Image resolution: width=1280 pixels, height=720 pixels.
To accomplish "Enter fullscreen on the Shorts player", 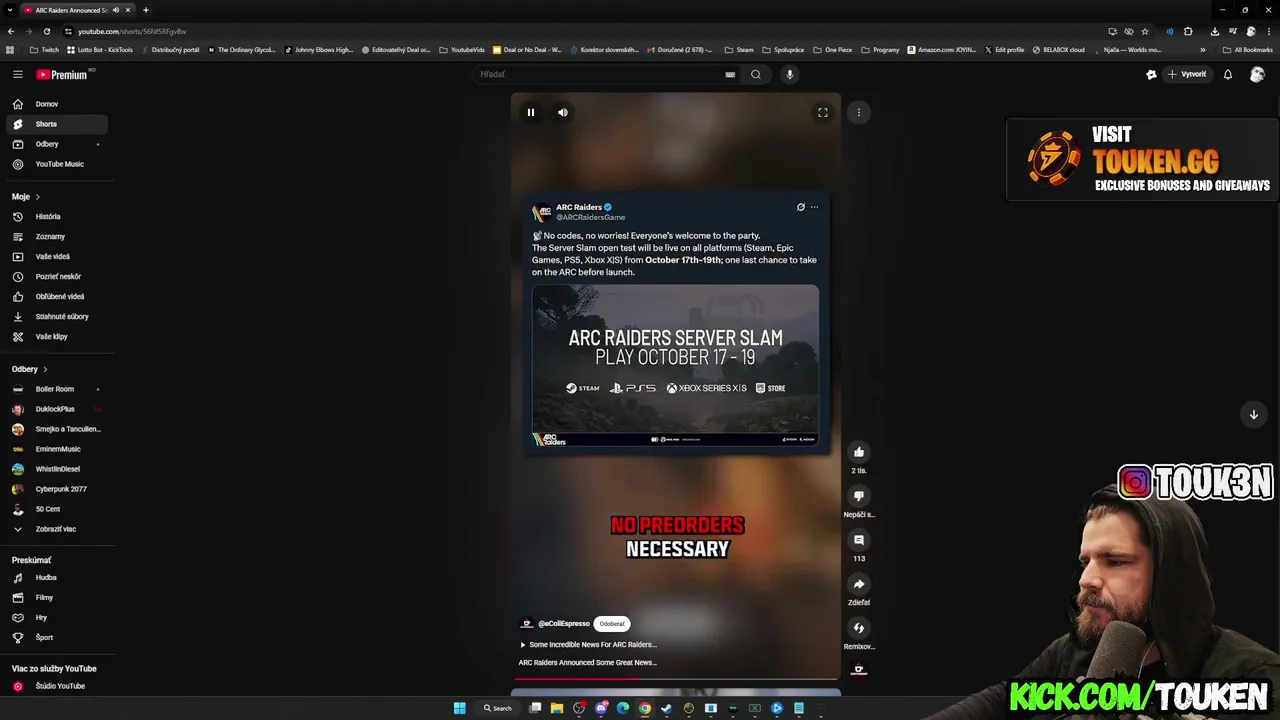I will [x=823, y=112].
